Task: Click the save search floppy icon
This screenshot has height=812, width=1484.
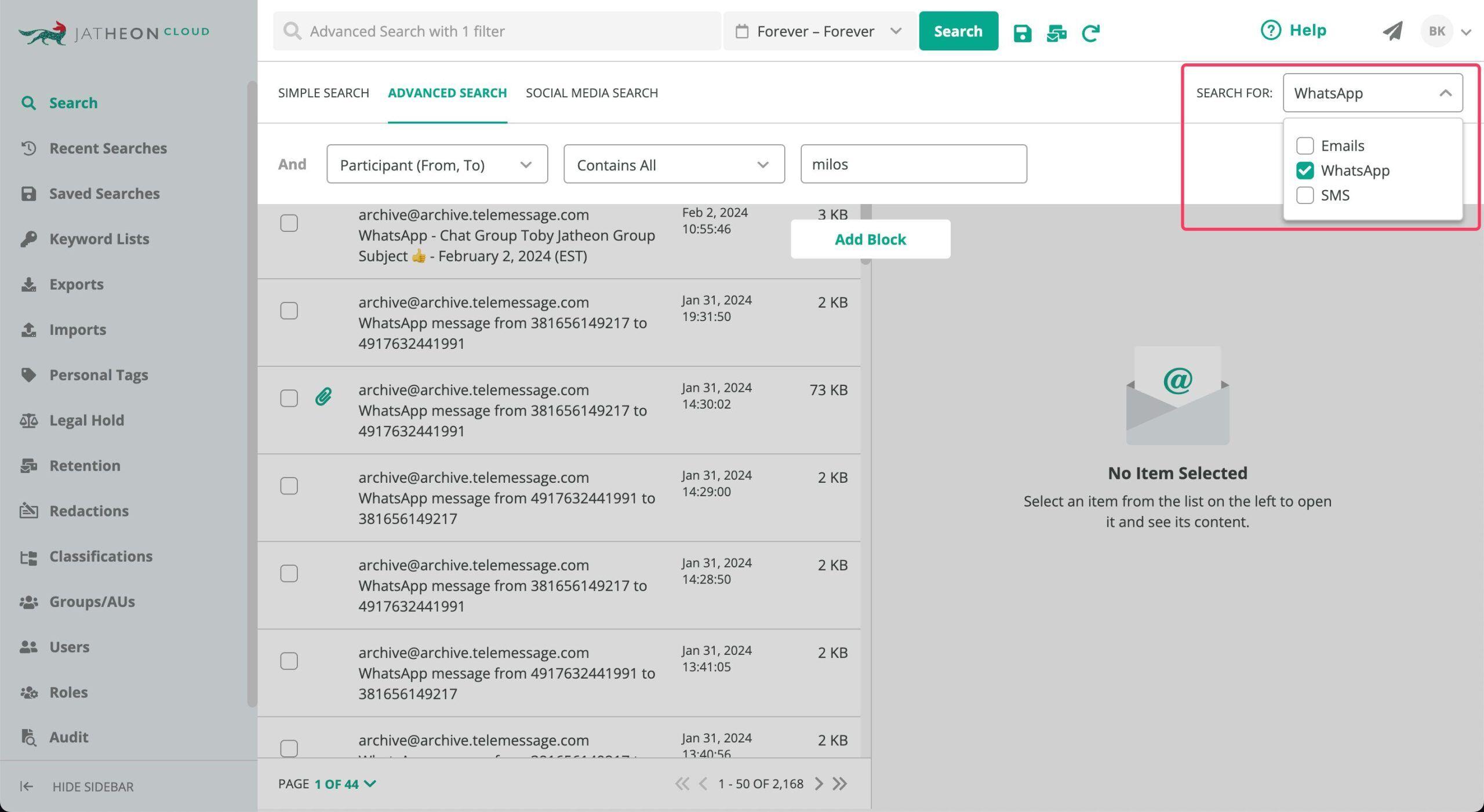Action: click(x=1022, y=32)
